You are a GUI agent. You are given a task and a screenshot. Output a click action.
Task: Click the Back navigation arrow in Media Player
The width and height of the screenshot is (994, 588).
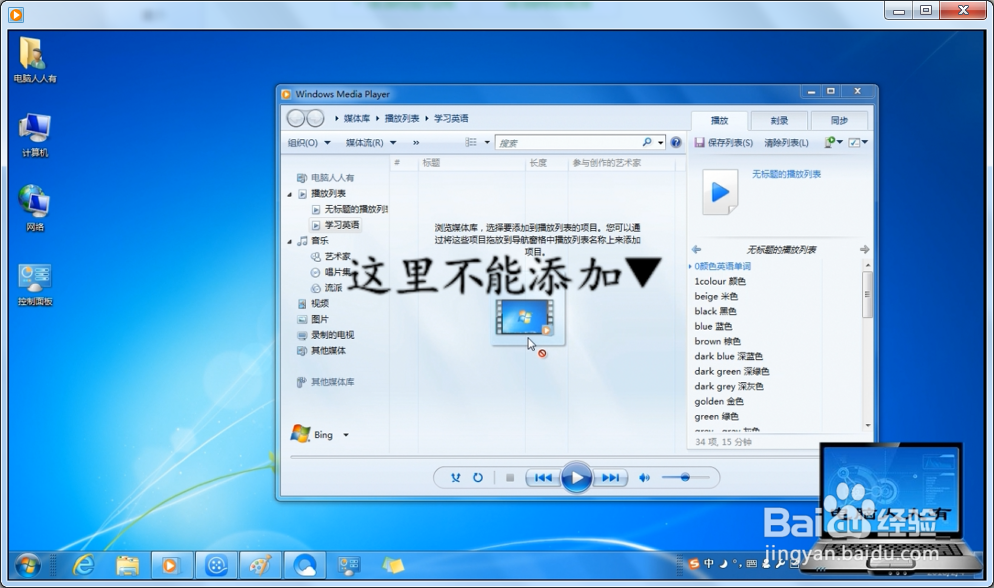tap(295, 118)
